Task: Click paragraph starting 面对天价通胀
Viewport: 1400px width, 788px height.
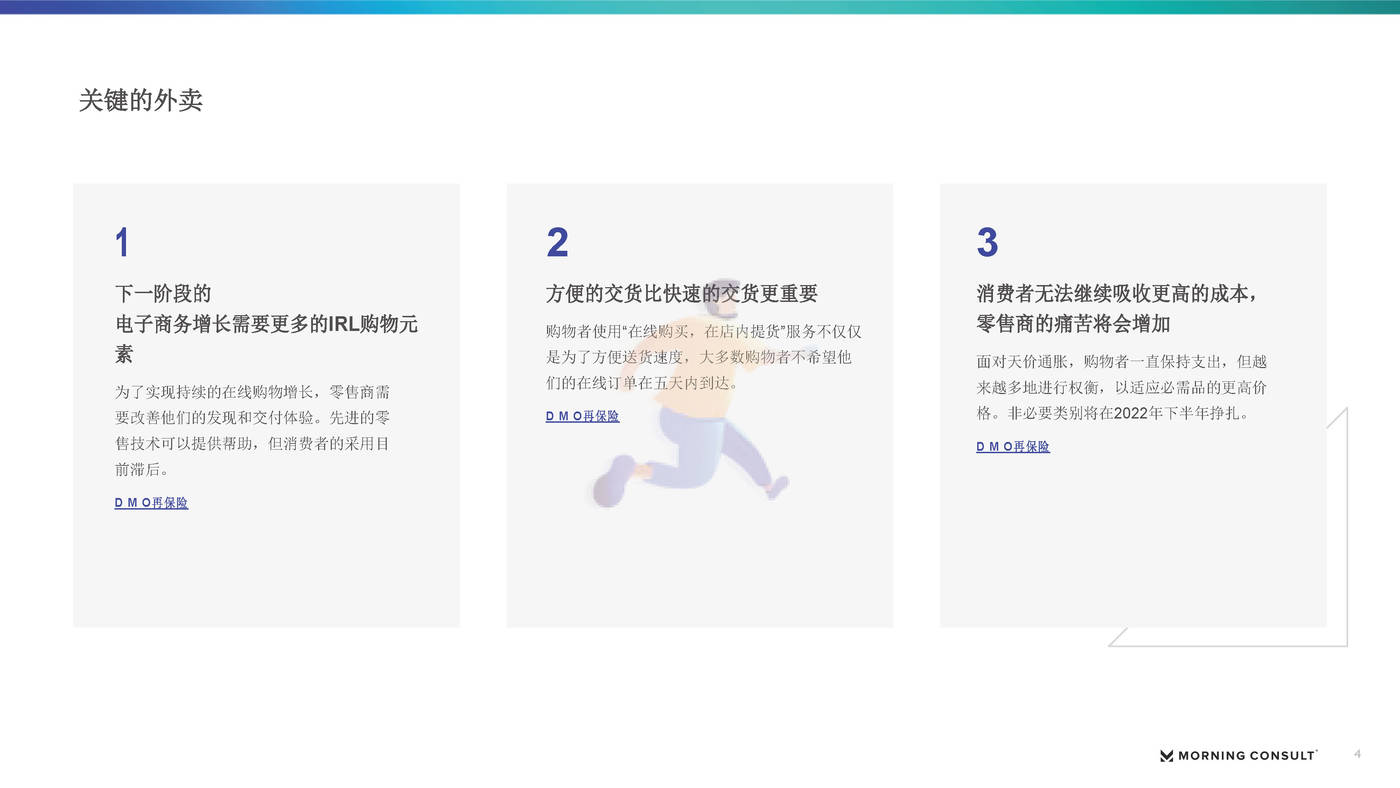Action: 1122,387
